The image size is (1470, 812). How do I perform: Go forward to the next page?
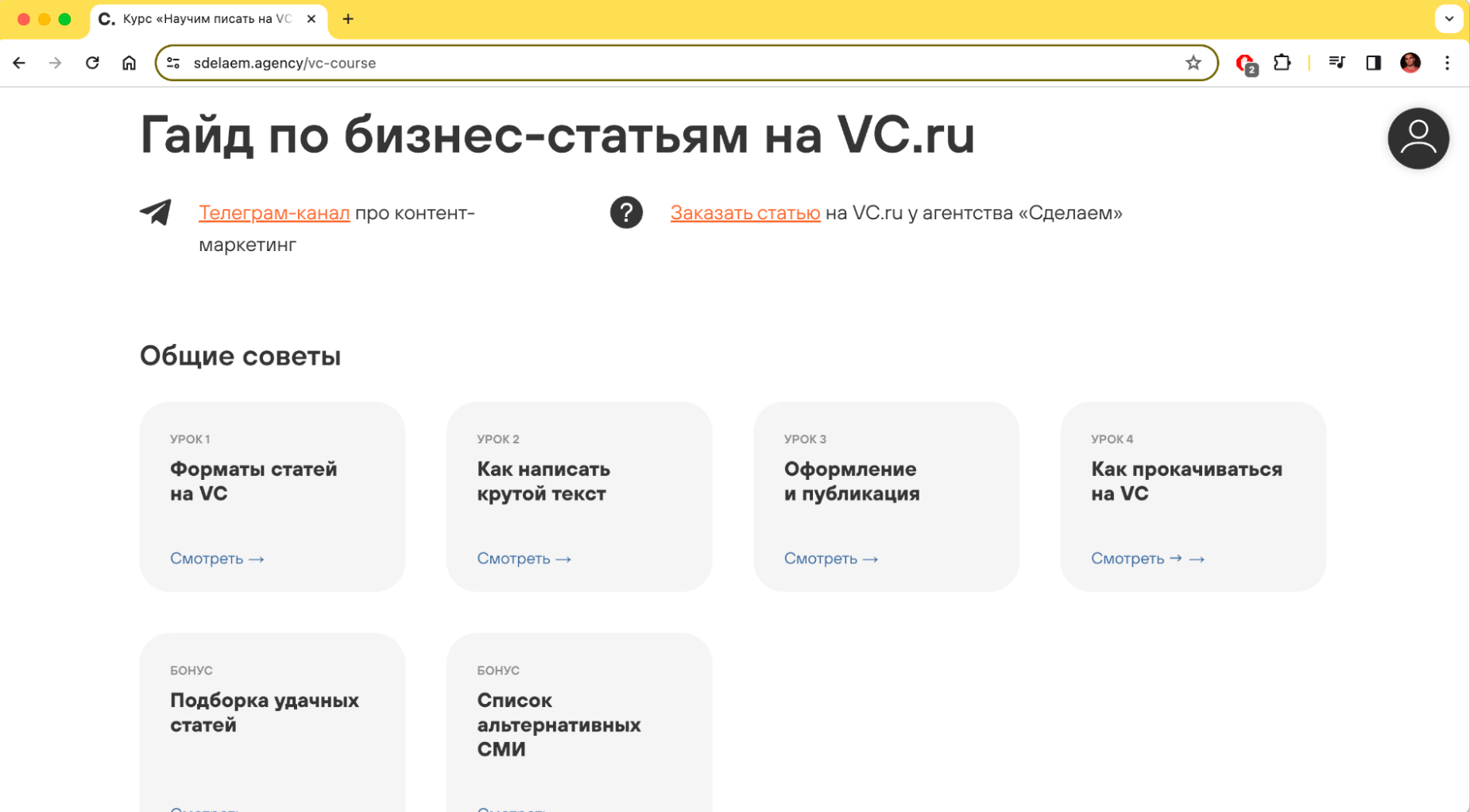point(55,63)
